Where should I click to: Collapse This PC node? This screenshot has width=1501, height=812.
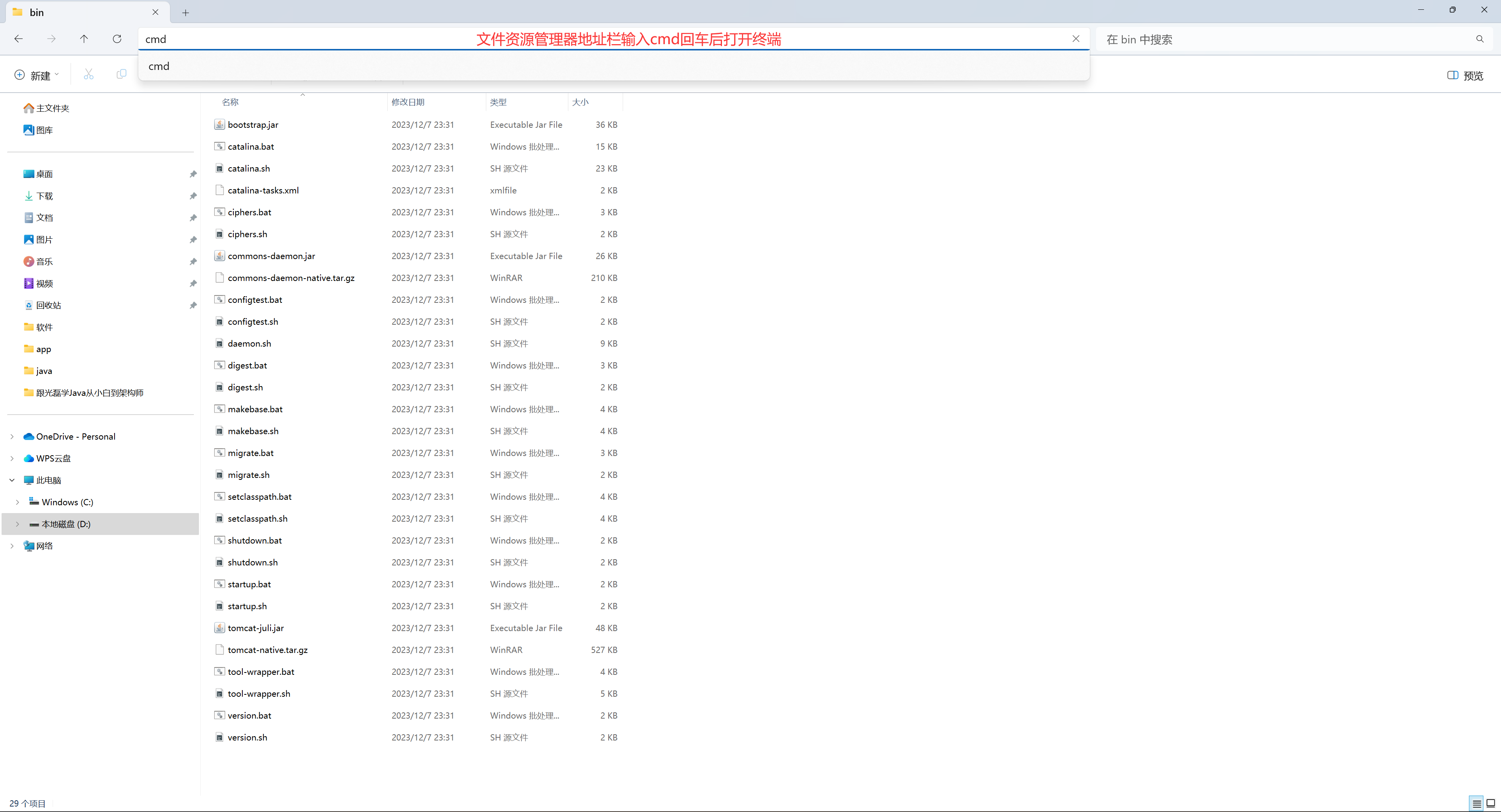[12, 480]
